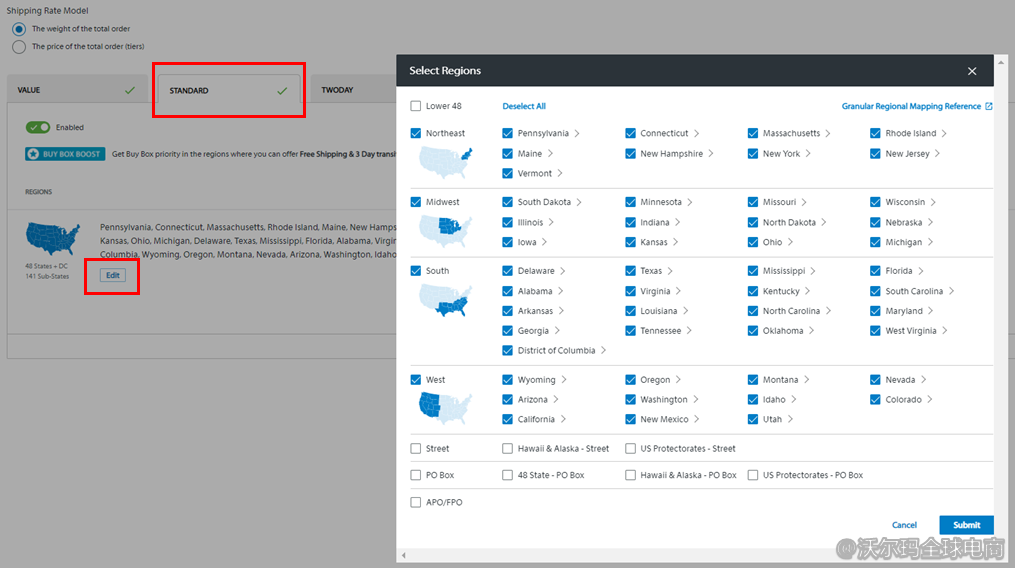Image resolution: width=1020 pixels, height=568 pixels.
Task: Close the Select Regions dialog
Action: point(971,71)
